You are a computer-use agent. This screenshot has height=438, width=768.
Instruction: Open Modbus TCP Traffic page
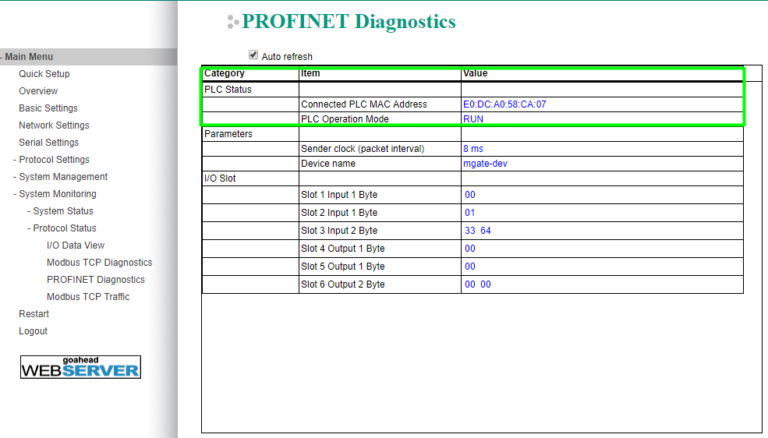pos(88,297)
